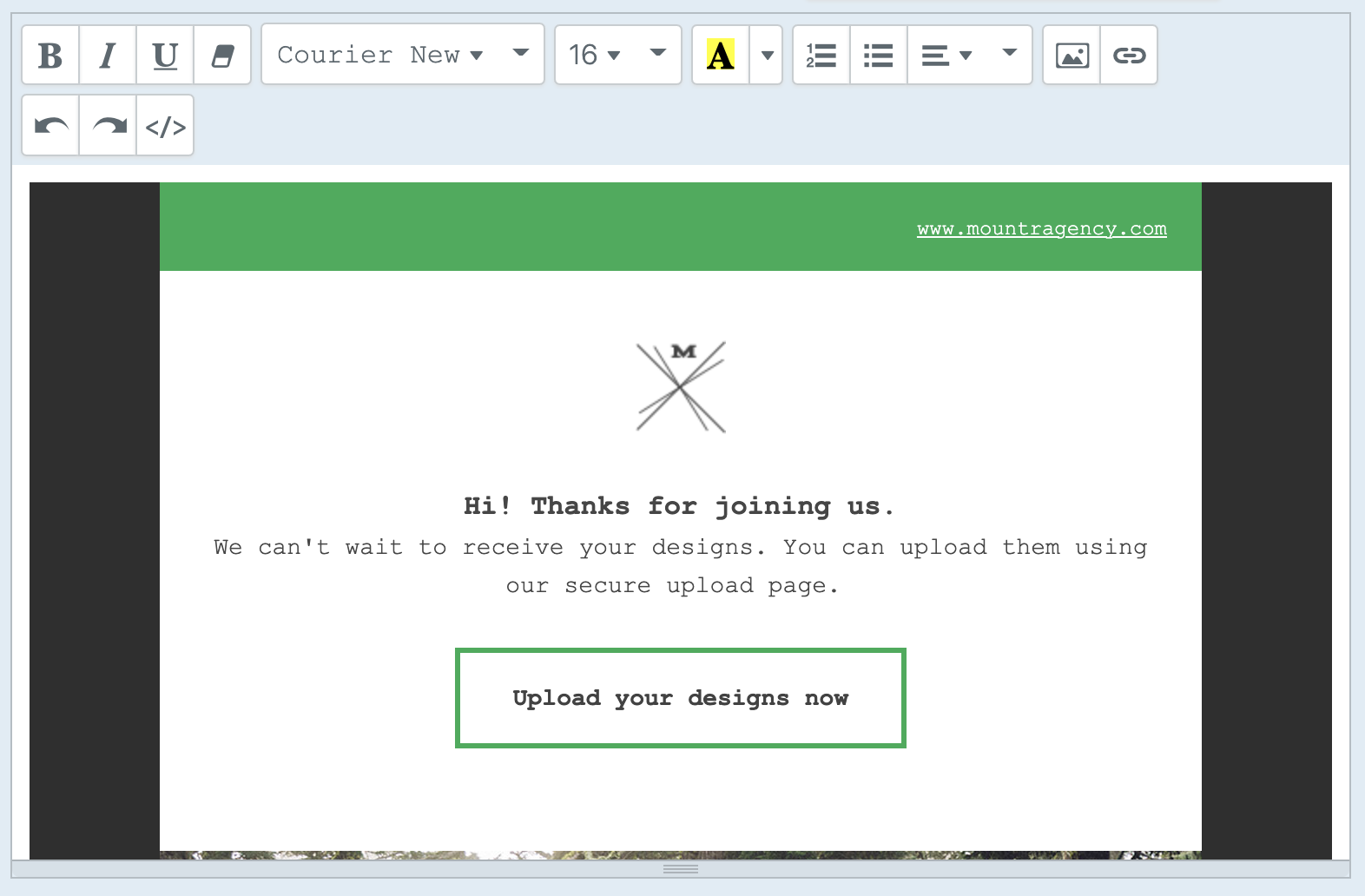
Task: Click the eraser clear formatting icon
Action: pyautogui.click(x=222, y=55)
